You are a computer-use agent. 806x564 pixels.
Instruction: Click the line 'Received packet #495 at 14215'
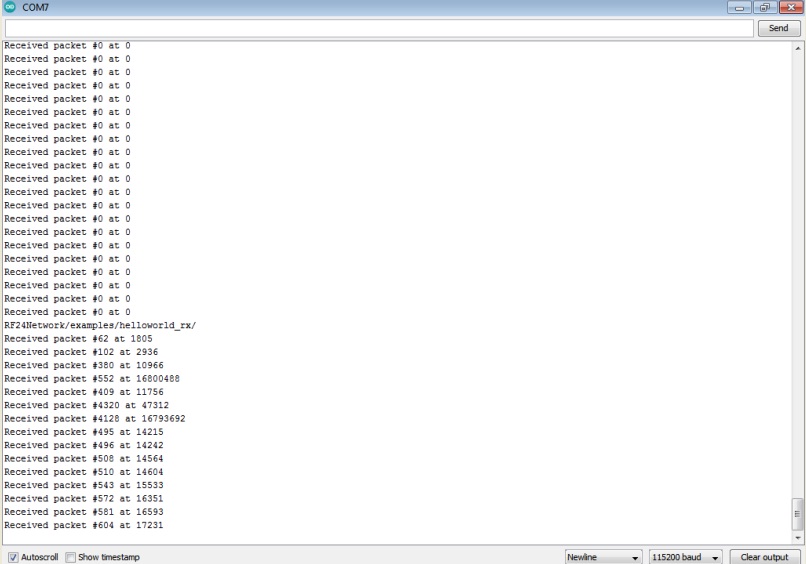[x=84, y=432]
